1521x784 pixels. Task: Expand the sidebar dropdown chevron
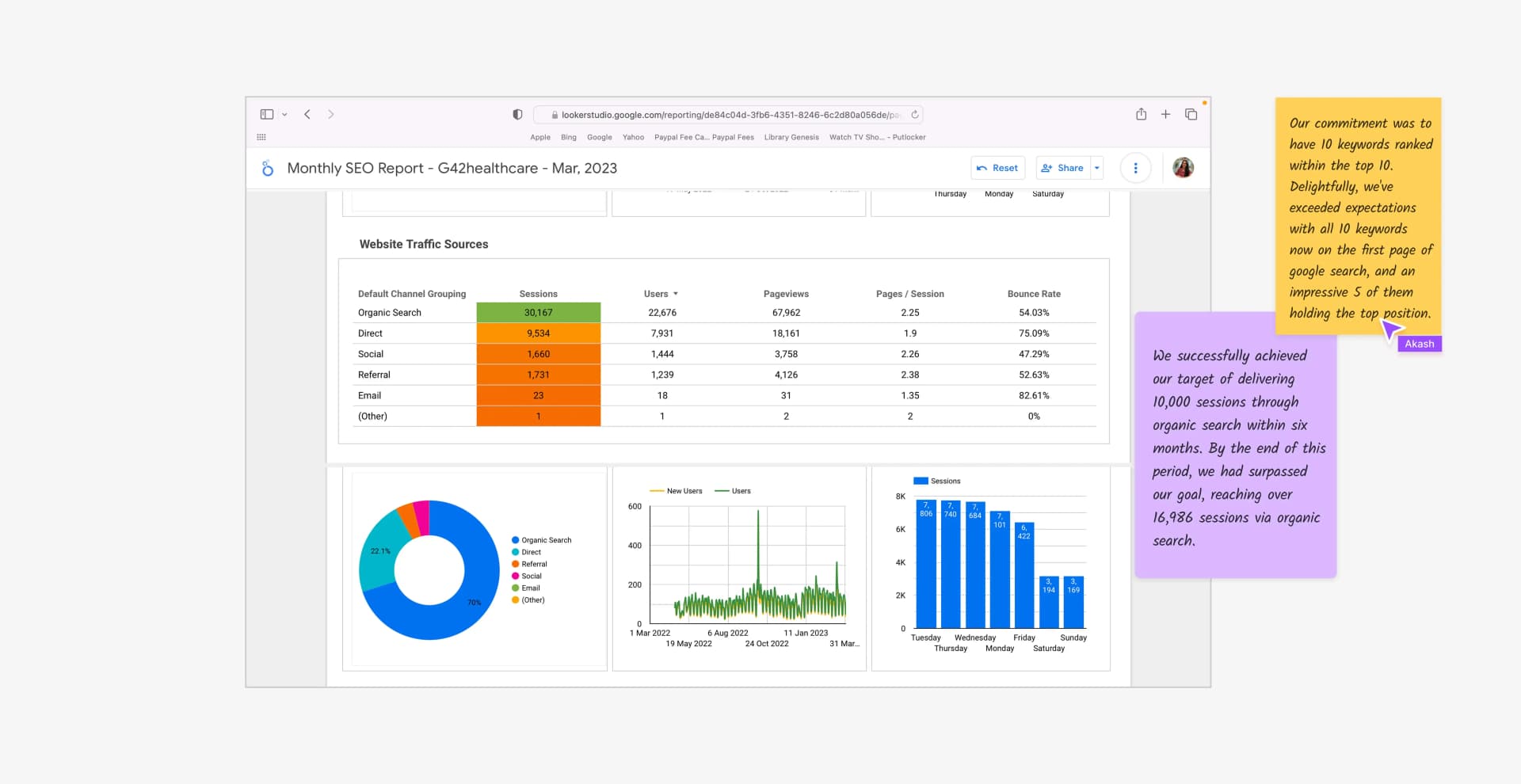pos(284,115)
